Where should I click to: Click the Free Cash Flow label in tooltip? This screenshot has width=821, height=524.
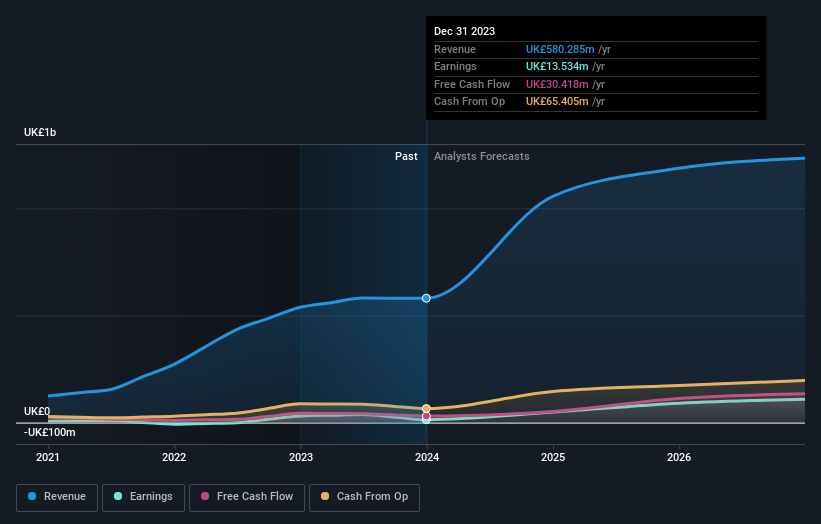(x=472, y=84)
